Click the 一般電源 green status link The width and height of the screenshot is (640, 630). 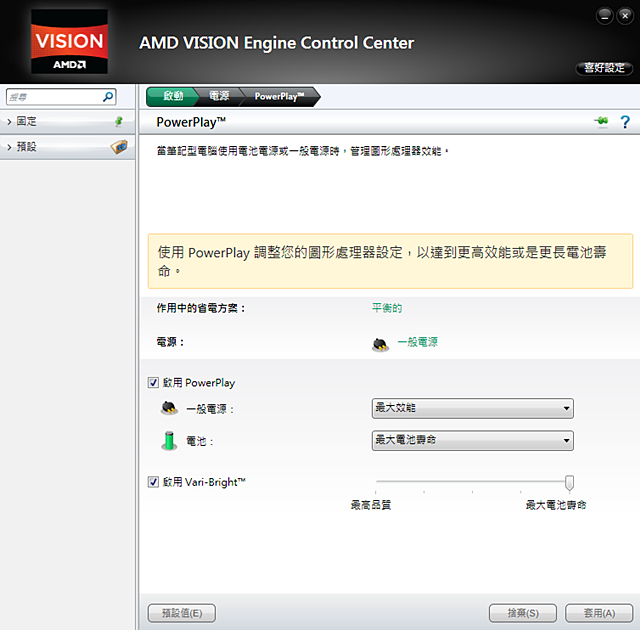click(x=417, y=342)
